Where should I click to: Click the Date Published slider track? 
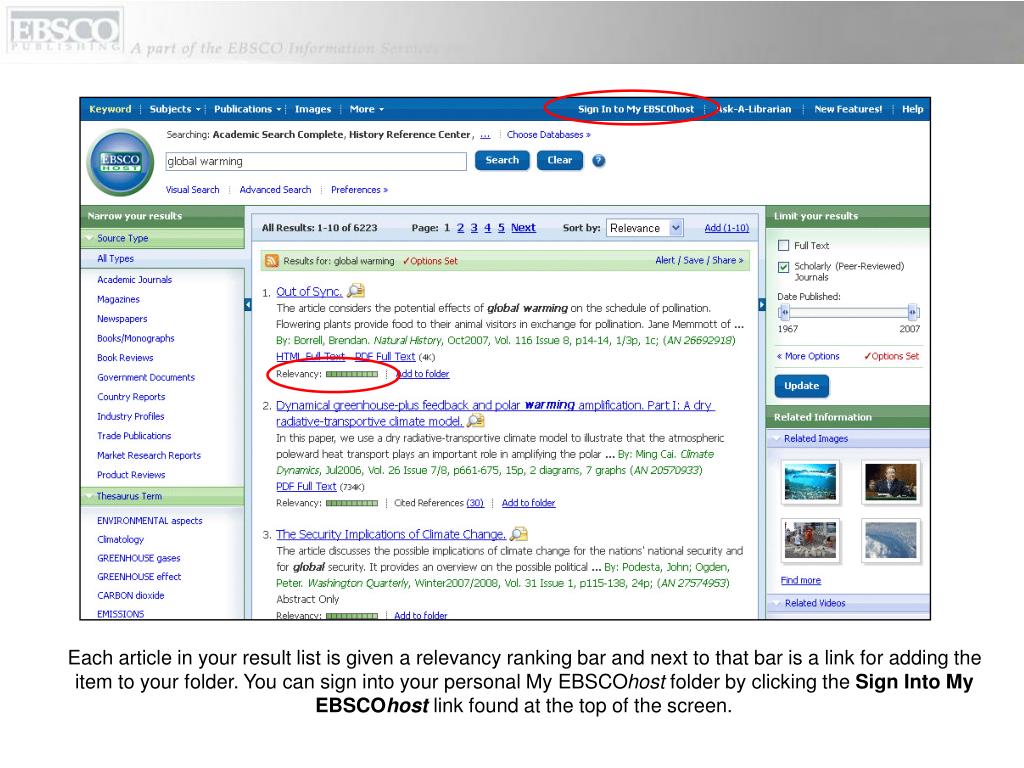[x=848, y=312]
